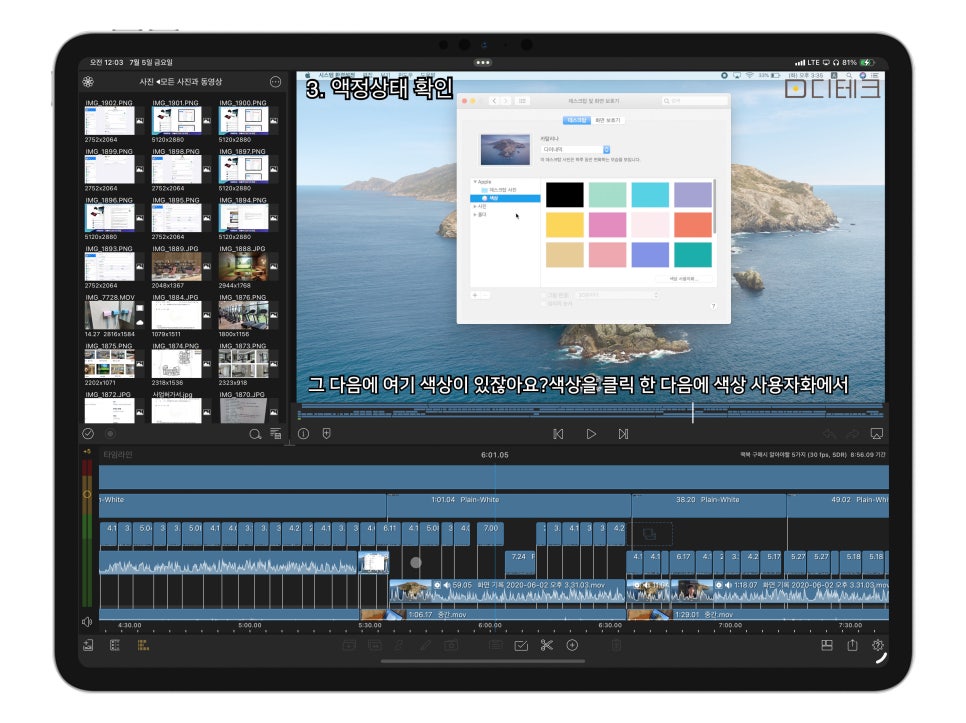
Task: Toggle multi-select mode in the library
Action: (x=88, y=434)
